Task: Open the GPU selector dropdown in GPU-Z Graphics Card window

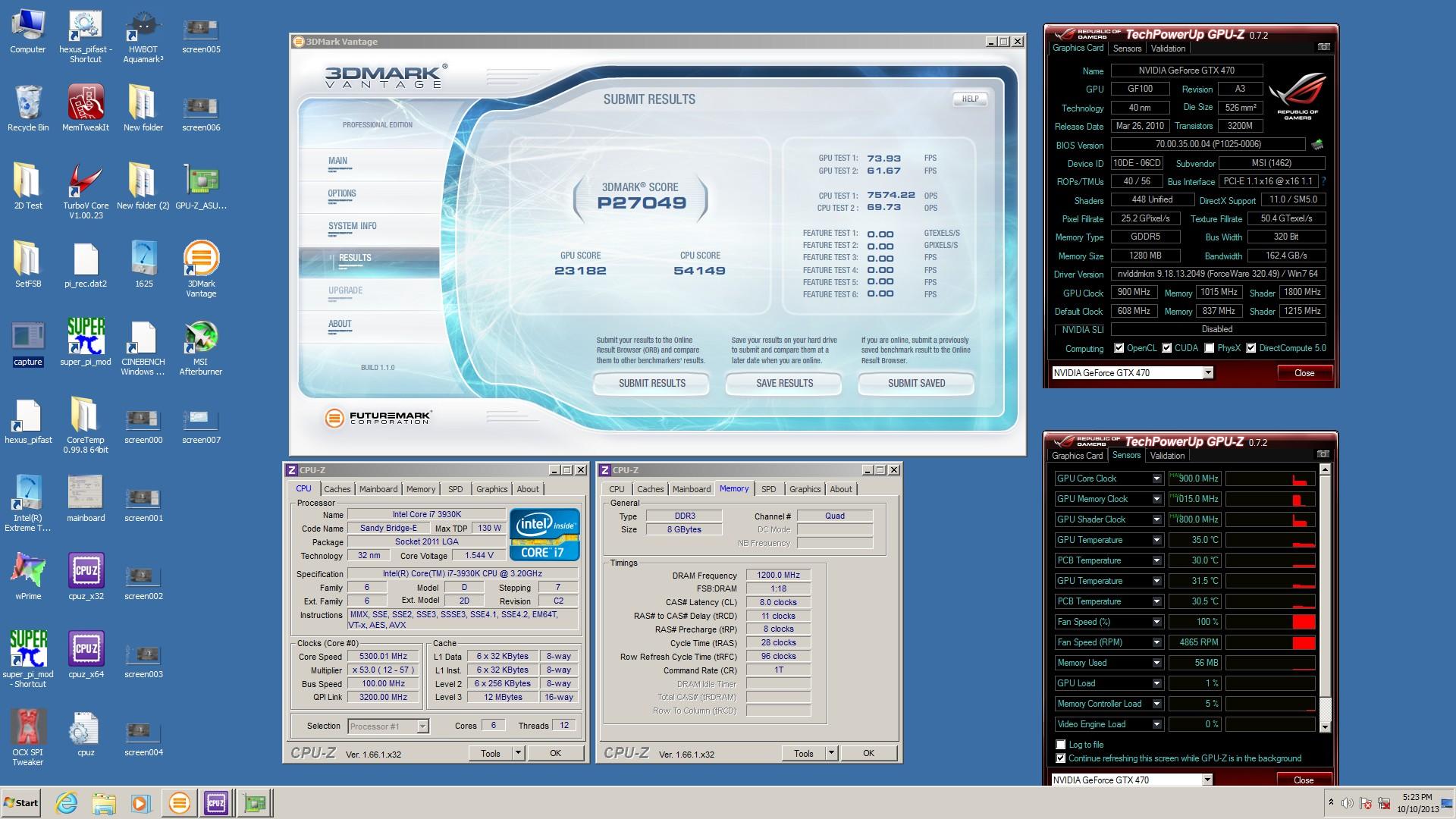Action: tap(1207, 372)
